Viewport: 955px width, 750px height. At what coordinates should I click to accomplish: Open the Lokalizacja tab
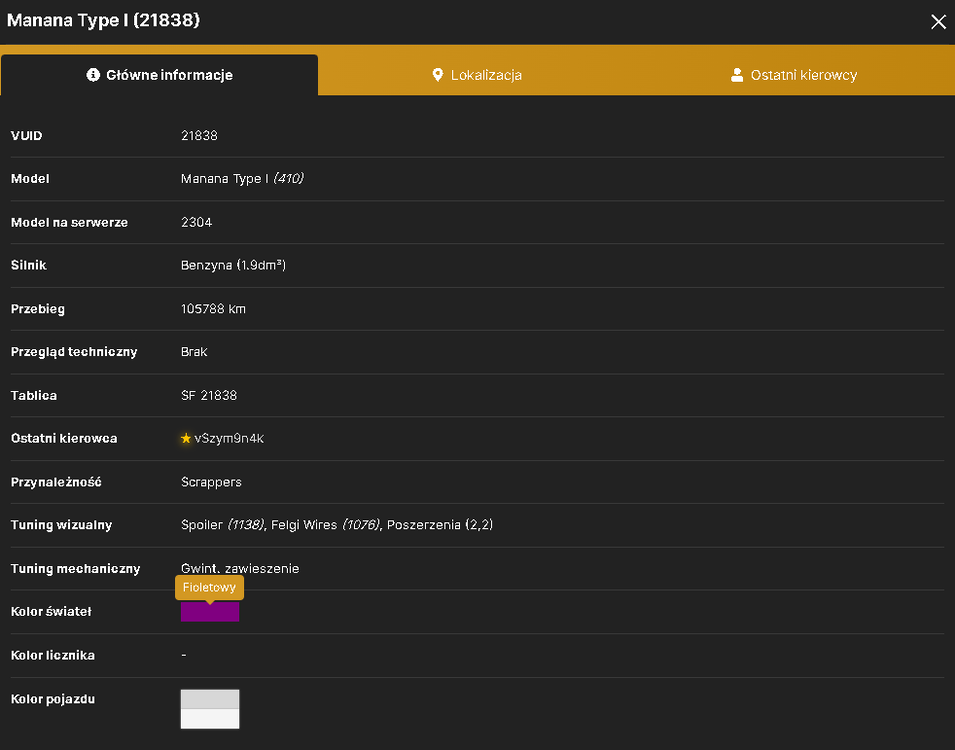pos(477,75)
